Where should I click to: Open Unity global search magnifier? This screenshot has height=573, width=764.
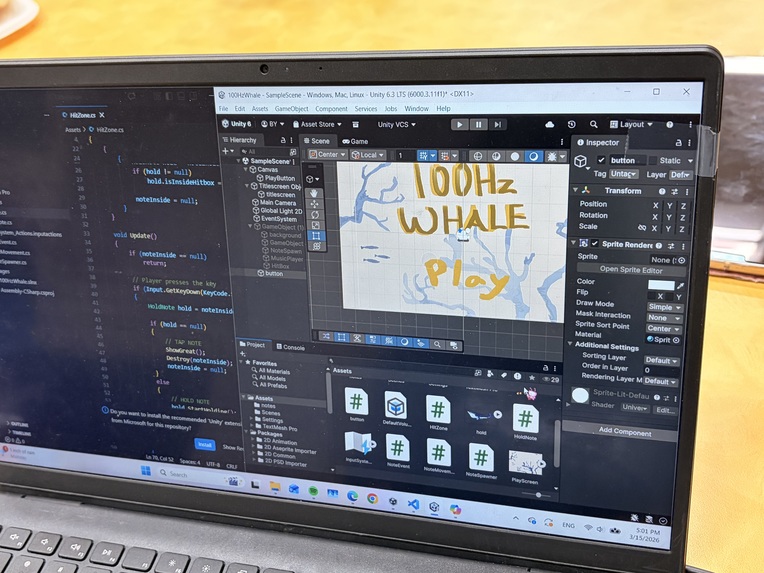pos(593,125)
